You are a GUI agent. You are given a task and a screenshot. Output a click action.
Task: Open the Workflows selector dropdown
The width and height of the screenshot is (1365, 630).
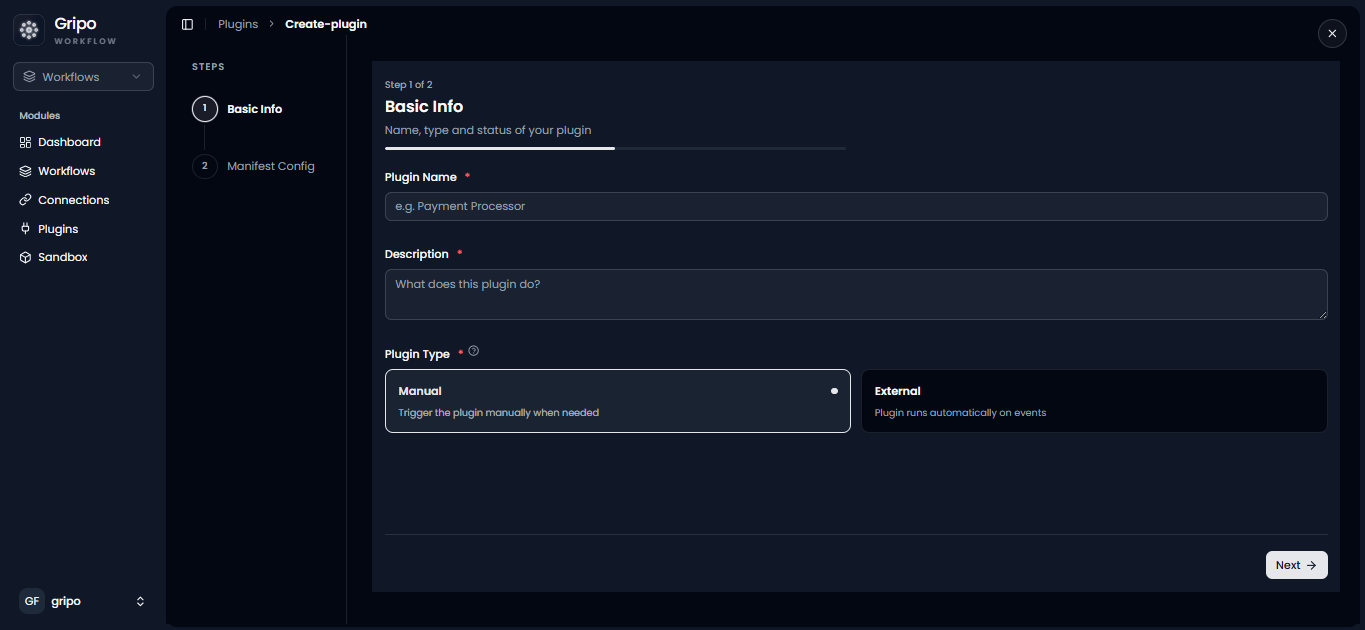pyautogui.click(x=83, y=77)
